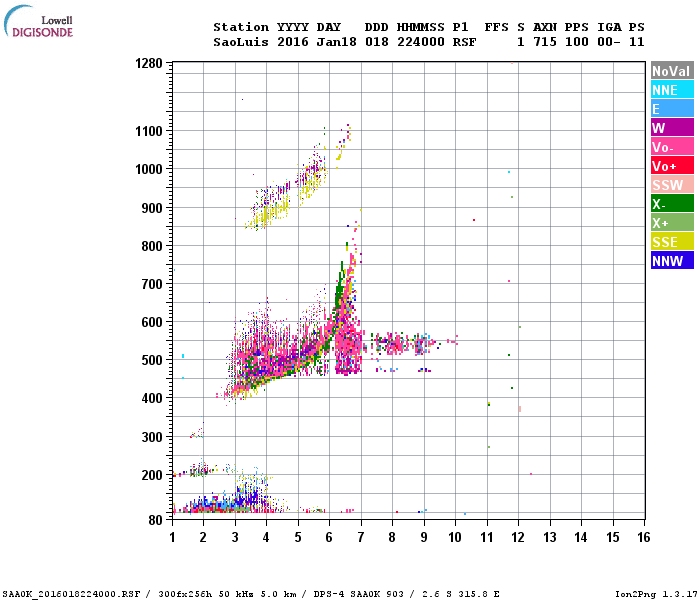Click the 700 height axis label

tap(152, 284)
